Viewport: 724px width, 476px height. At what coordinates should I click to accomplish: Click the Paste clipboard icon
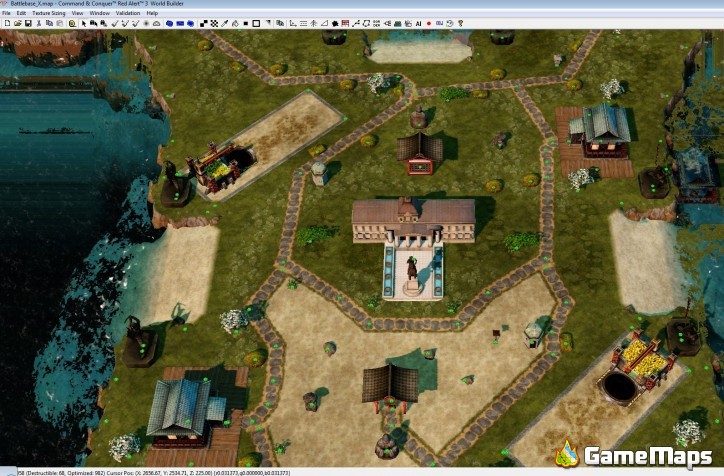coord(60,23)
